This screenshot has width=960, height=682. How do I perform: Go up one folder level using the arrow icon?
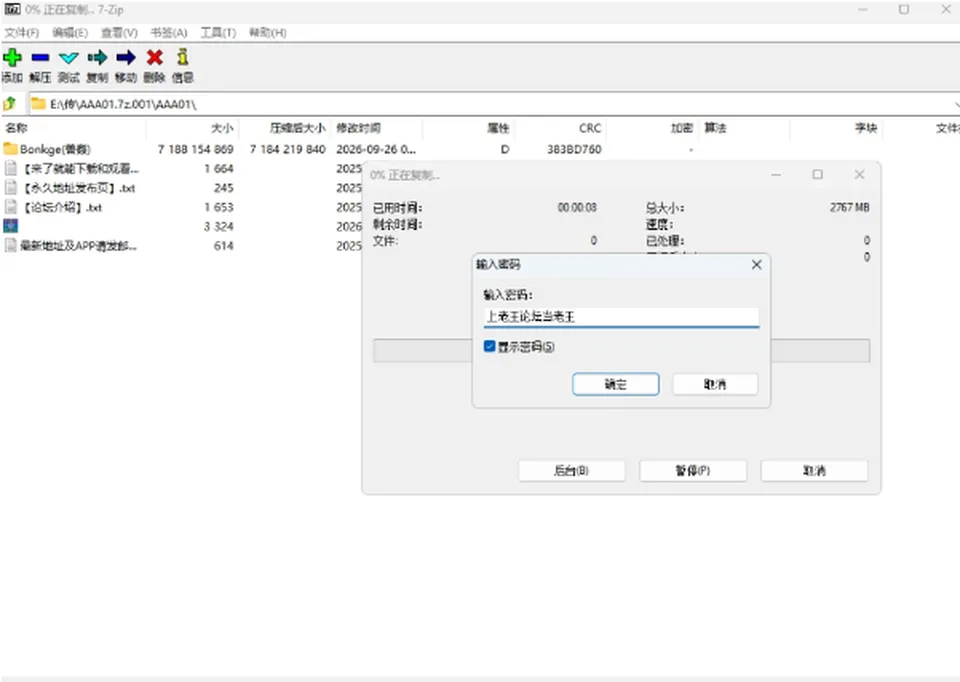10,104
